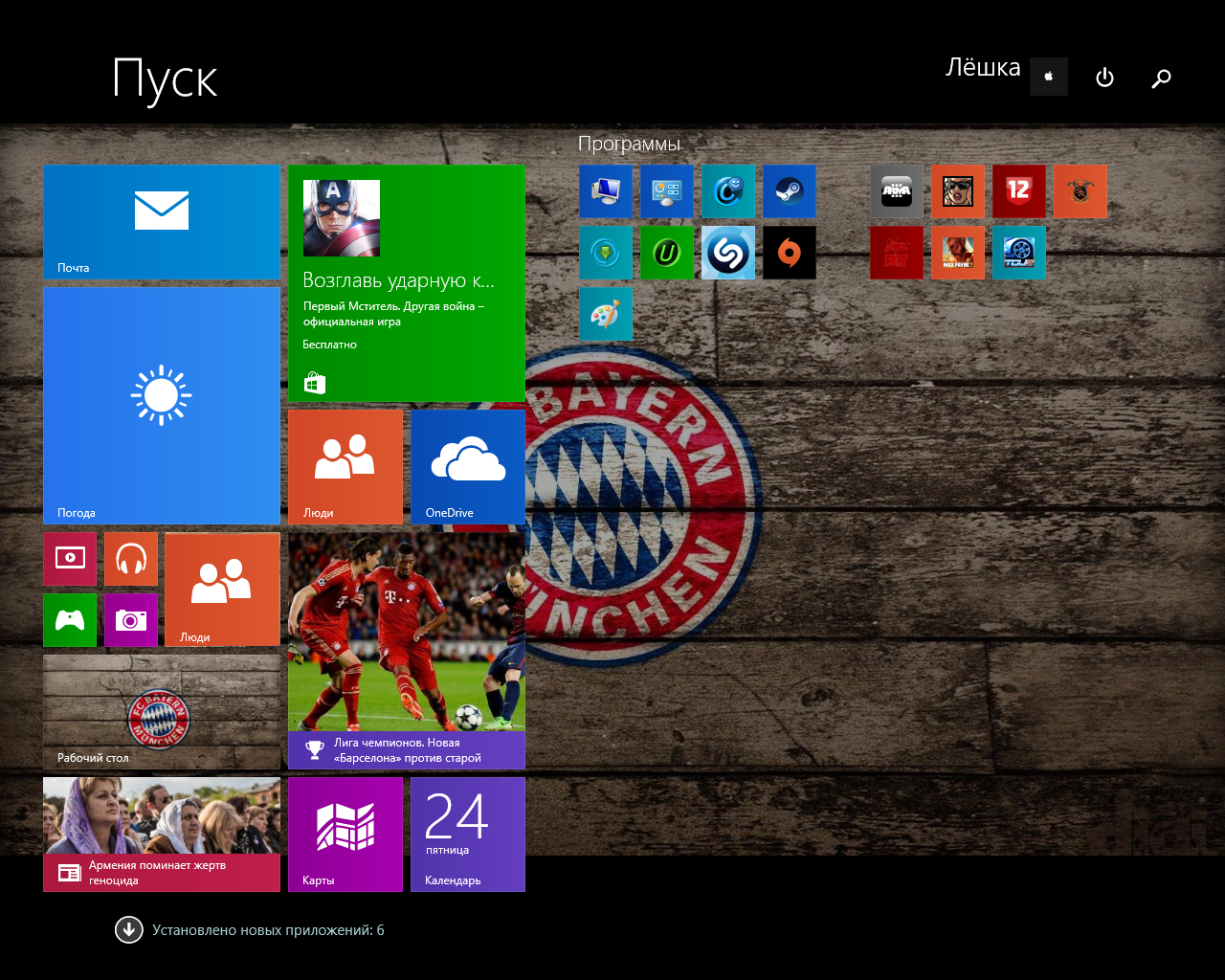Image resolution: width=1225 pixels, height=980 pixels.
Task: Open the Store tile for Первый Мститель game
Action: point(407,283)
